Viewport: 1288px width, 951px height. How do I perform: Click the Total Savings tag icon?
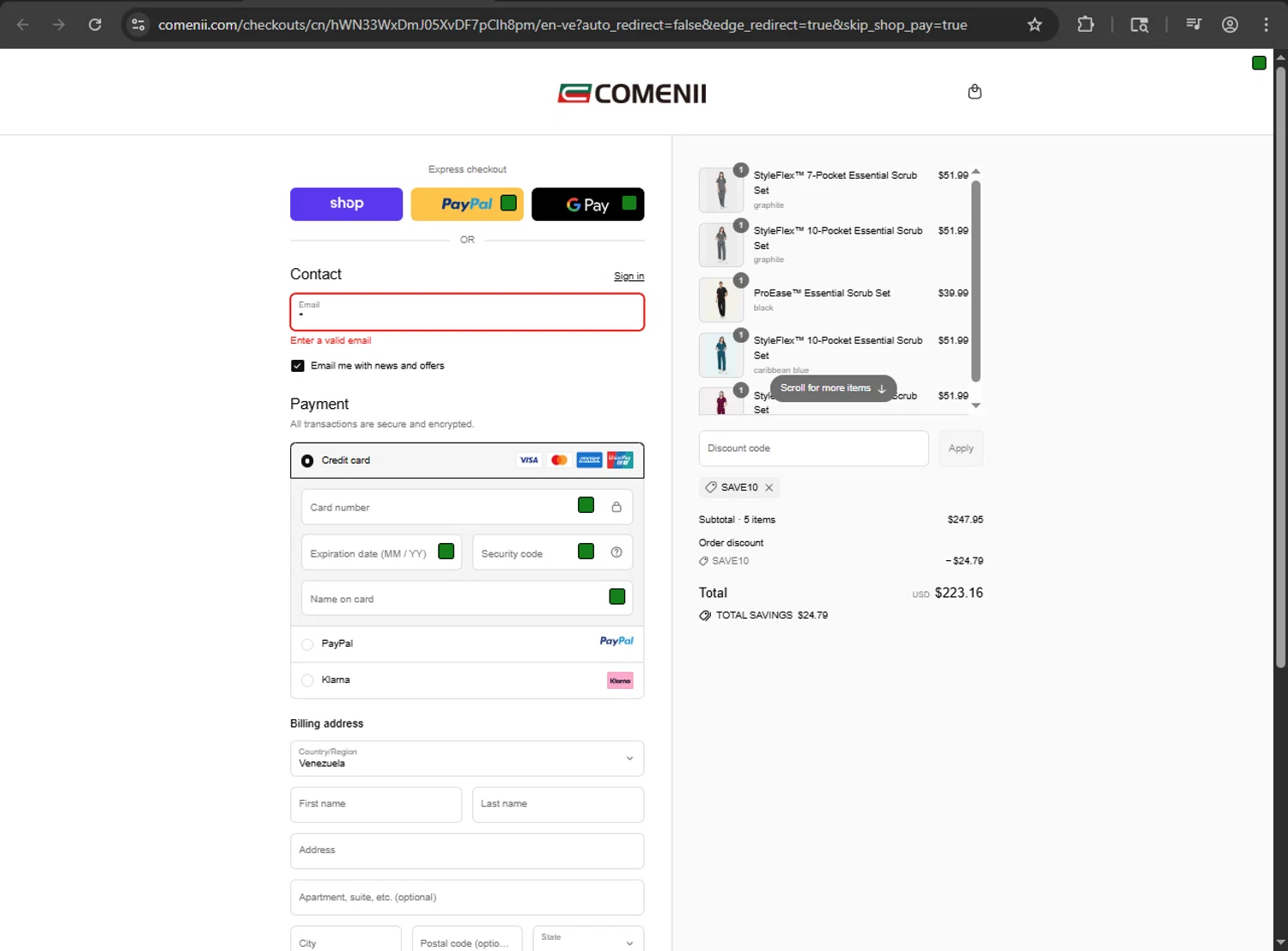(x=705, y=615)
